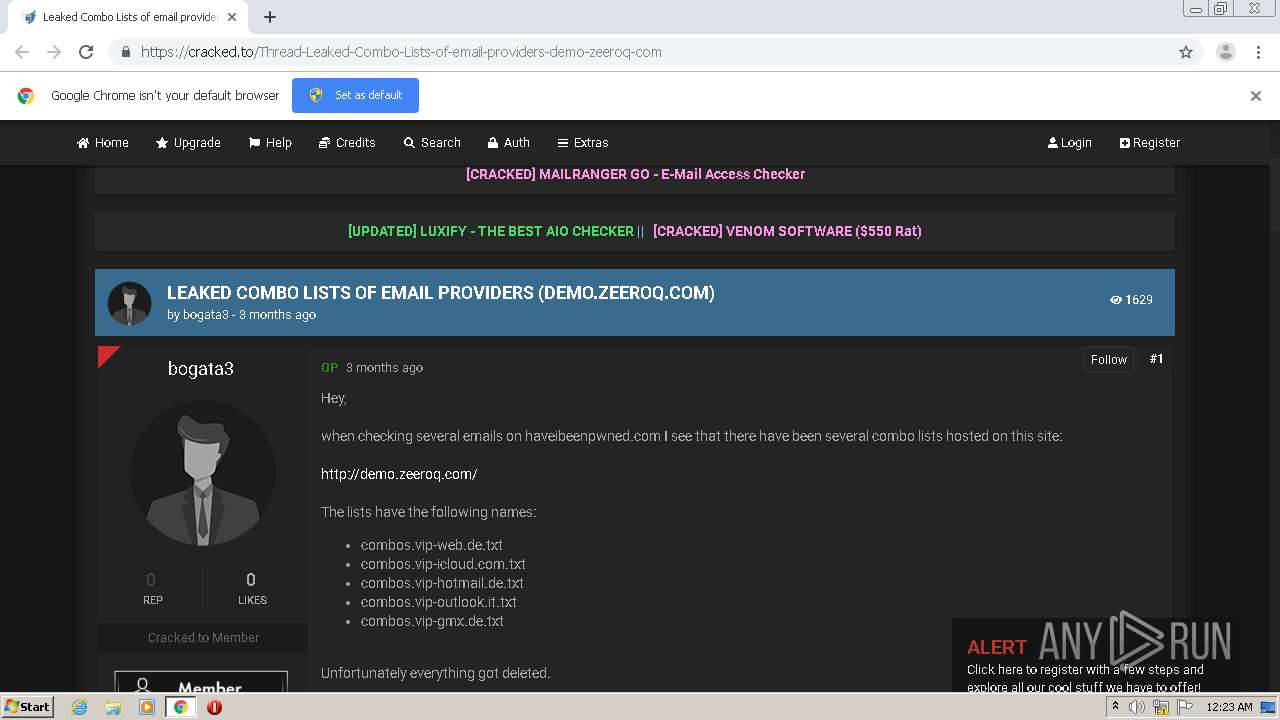Click the views eye icon showing 1629
Viewport: 1280px width, 720px height.
click(x=1116, y=300)
